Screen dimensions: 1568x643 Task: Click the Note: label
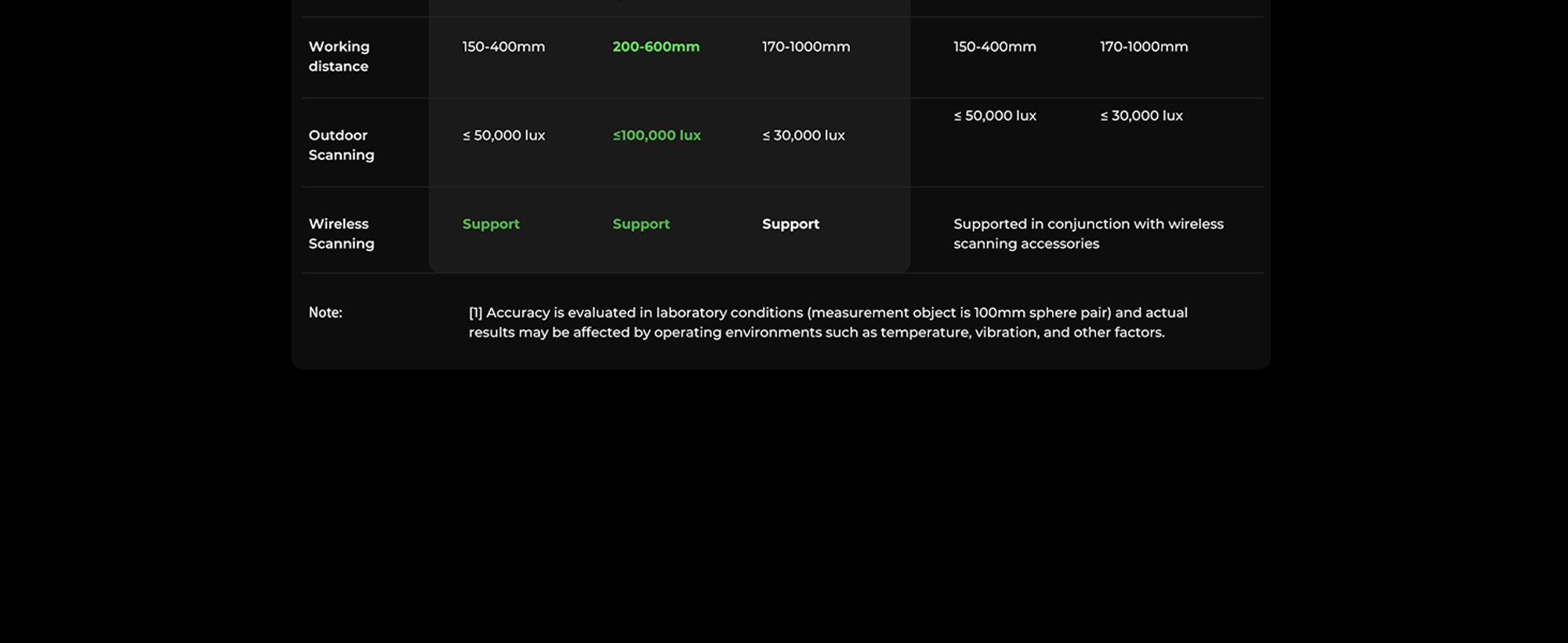[x=325, y=313]
